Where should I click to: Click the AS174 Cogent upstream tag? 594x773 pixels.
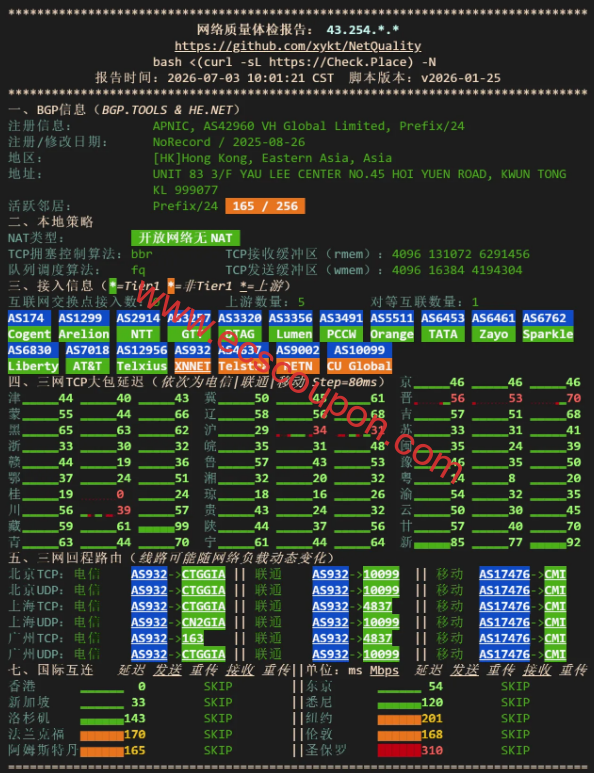click(30, 326)
